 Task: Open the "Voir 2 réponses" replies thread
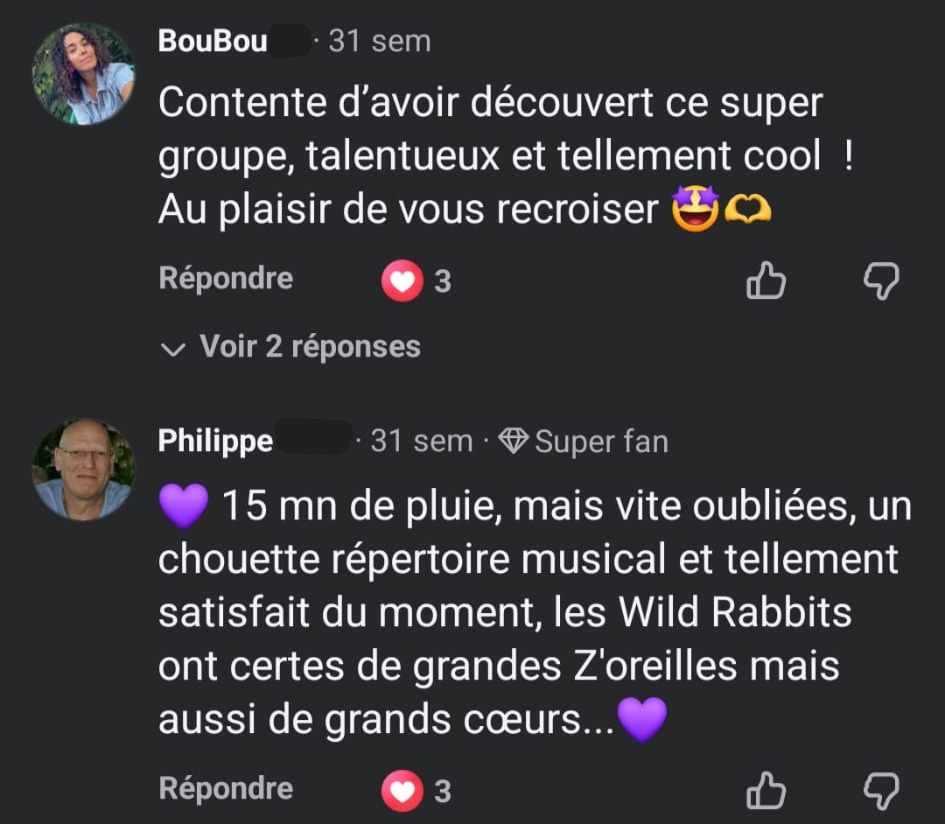[x=309, y=347]
